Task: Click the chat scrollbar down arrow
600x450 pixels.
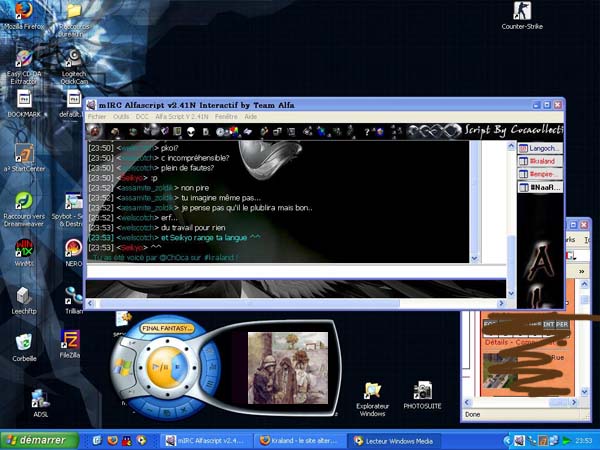Action: (x=474, y=258)
